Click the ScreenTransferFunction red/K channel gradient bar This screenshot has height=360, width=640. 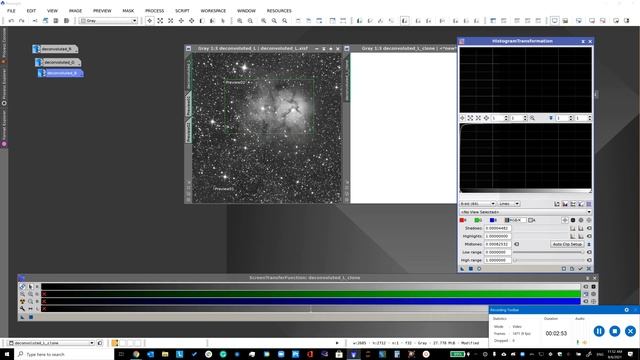pyautogui.click(x=311, y=287)
